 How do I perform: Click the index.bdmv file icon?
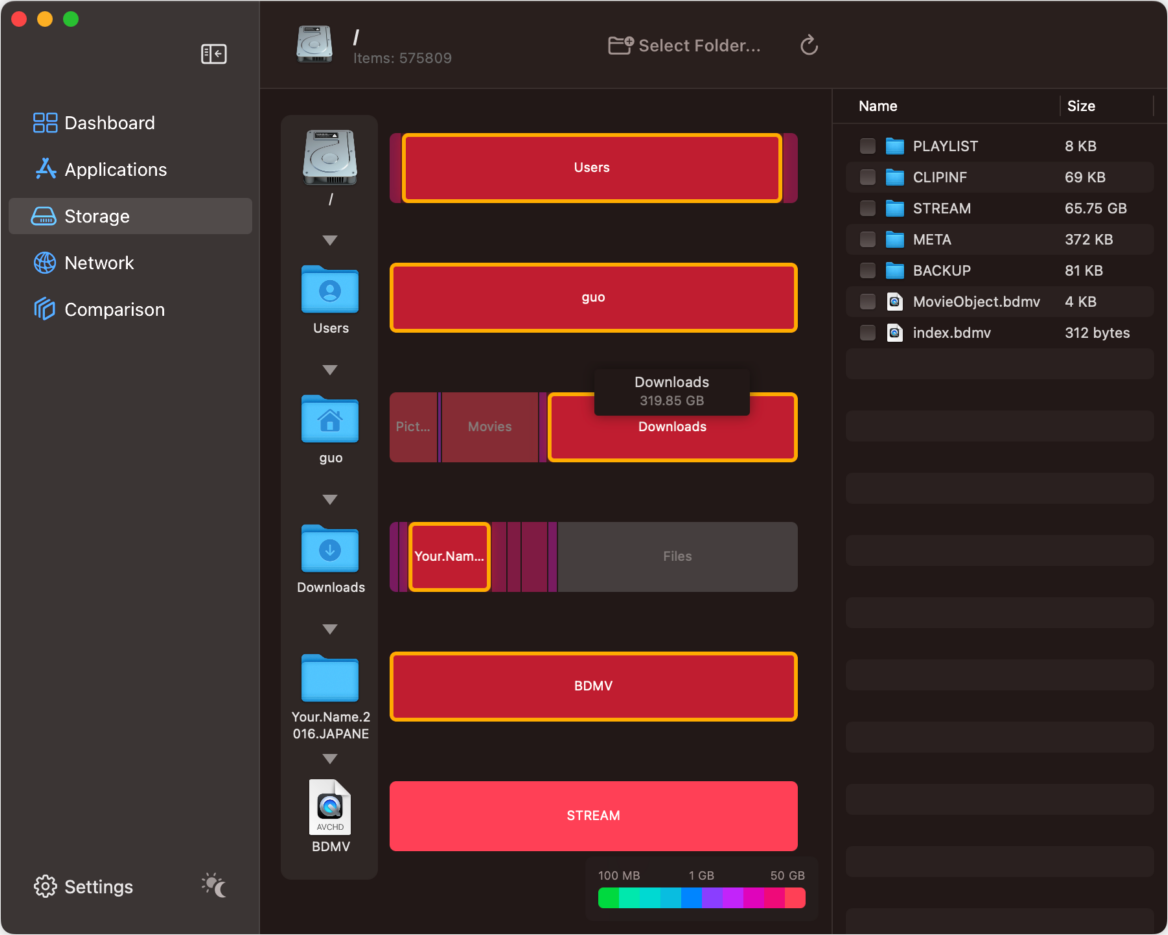pos(895,333)
